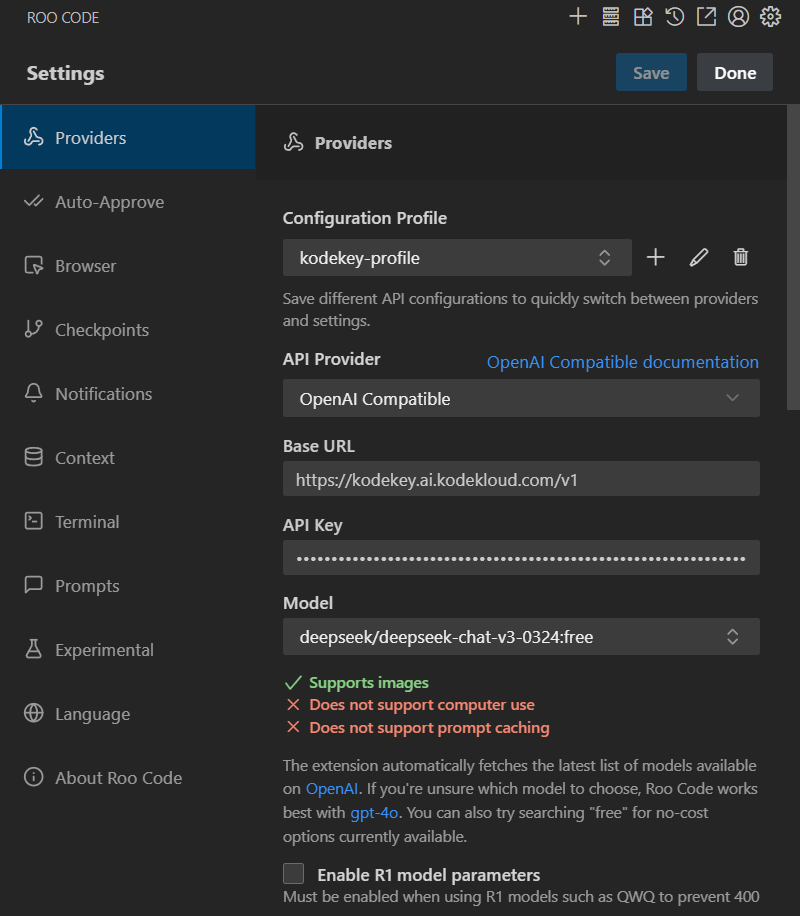Click the settings gear icon
Screen dimensions: 800x916
(770, 16)
